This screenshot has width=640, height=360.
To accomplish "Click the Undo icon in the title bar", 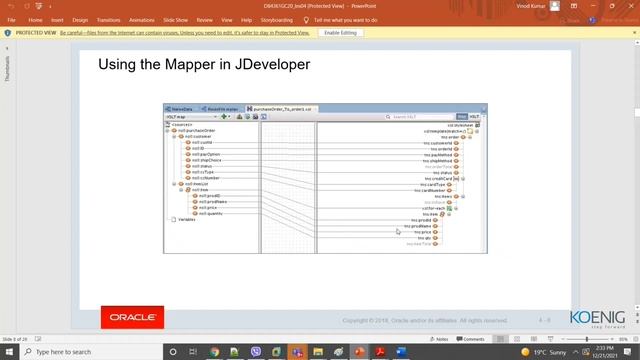I will pos(11,6).
